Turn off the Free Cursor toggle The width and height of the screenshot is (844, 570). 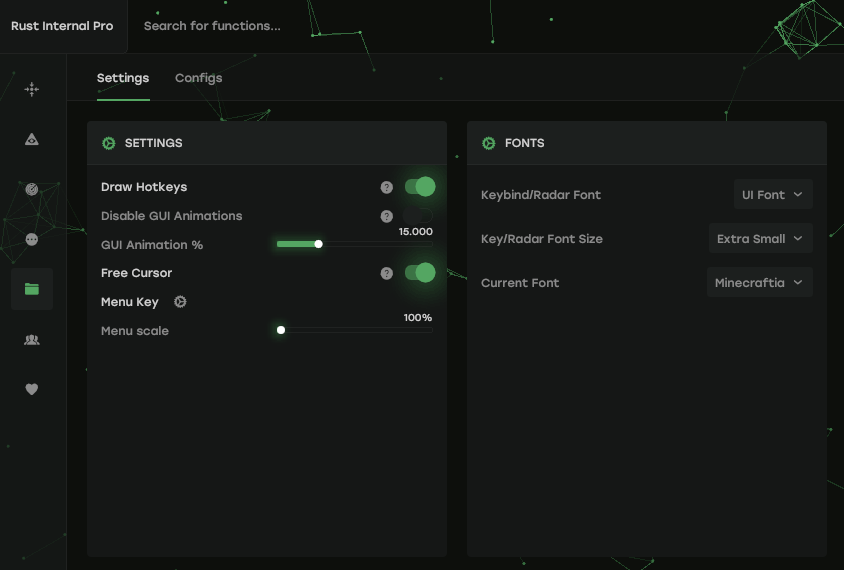click(x=420, y=273)
